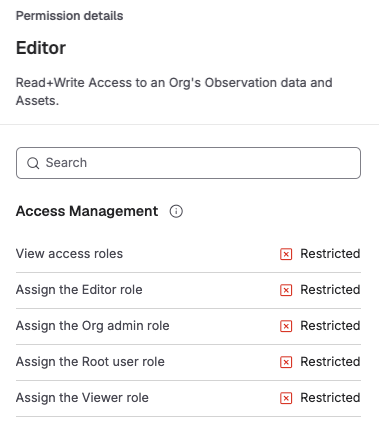This screenshot has width=379, height=433.
Task: Select the 'View access roles' row label
Action: (69, 254)
